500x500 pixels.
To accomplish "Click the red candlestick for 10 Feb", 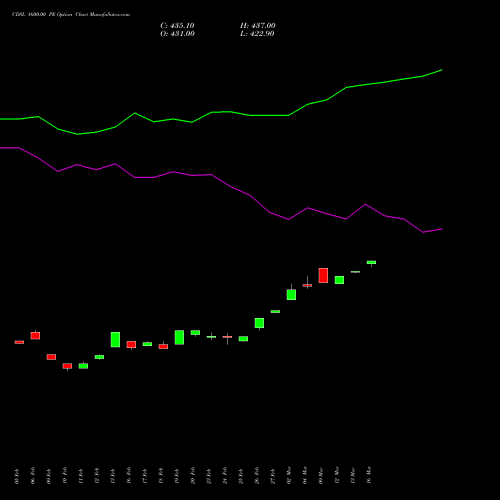I will point(67,366).
